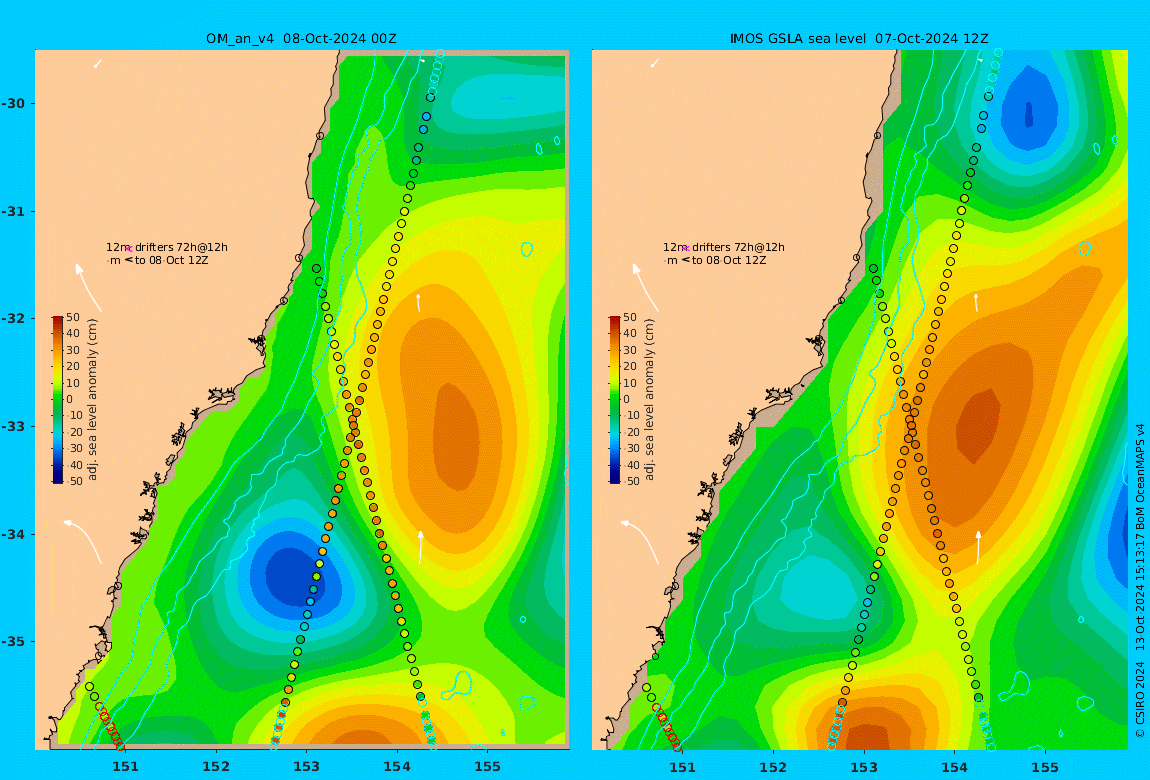
Task: Select the -32 latitude axis label
Action: tap(12, 318)
